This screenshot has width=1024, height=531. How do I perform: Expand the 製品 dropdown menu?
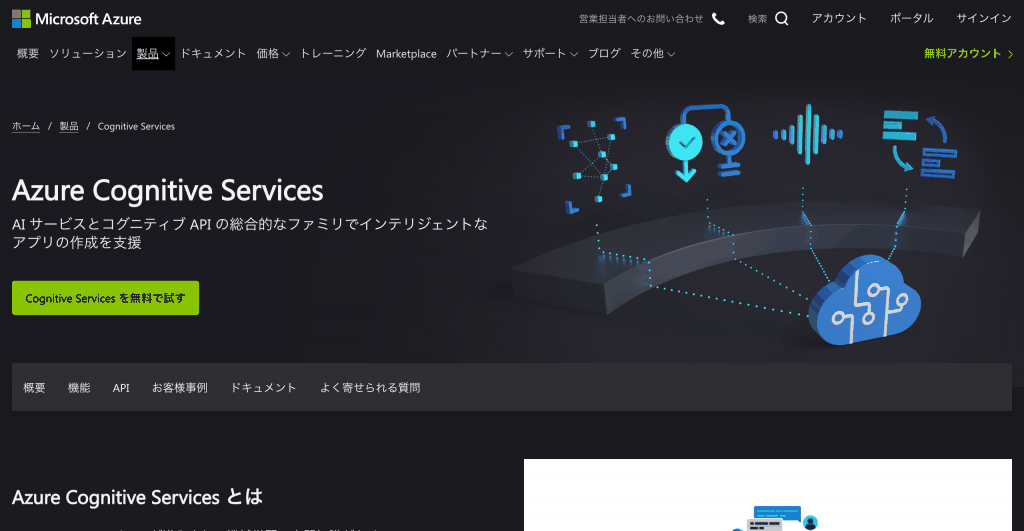pos(153,54)
